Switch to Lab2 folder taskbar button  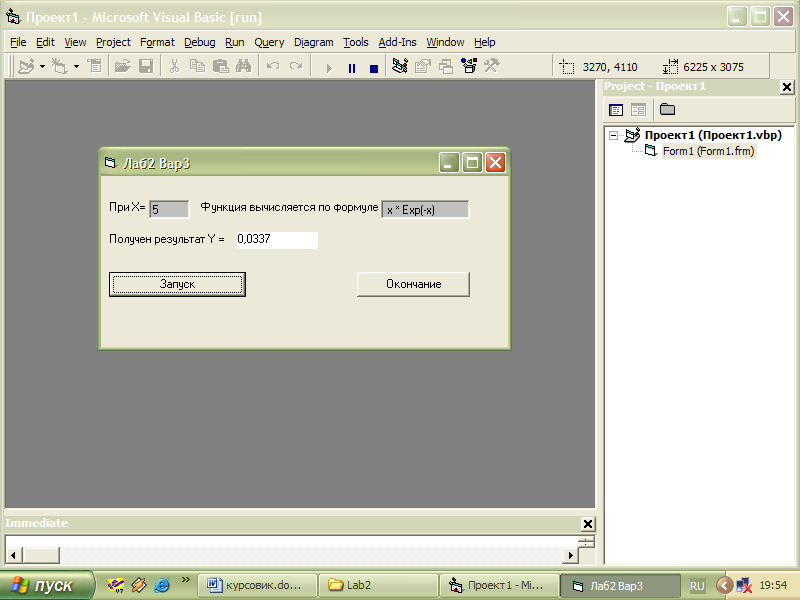[x=378, y=585]
